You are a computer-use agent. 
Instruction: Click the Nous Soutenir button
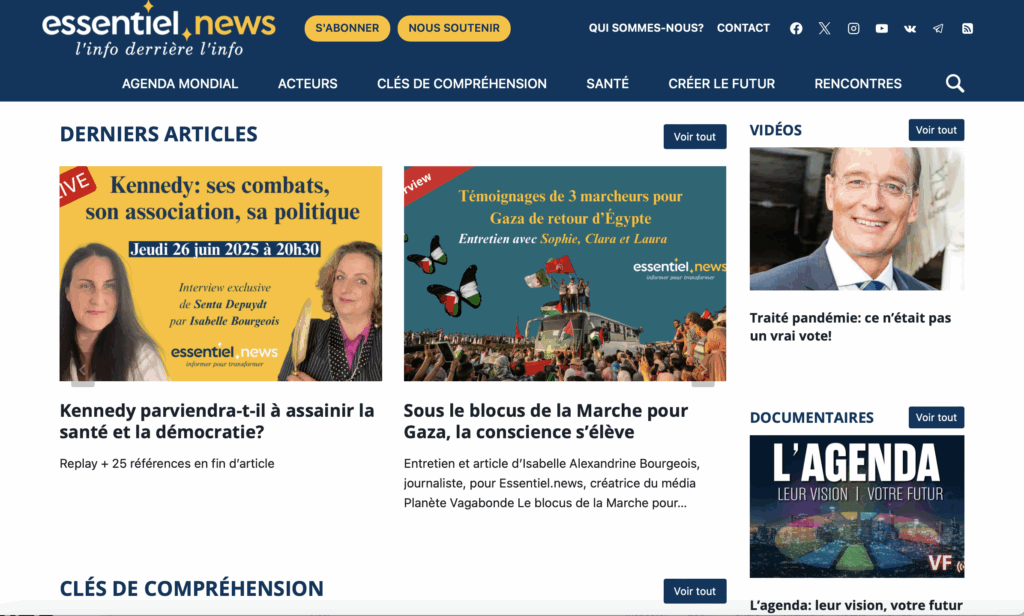[x=454, y=28]
